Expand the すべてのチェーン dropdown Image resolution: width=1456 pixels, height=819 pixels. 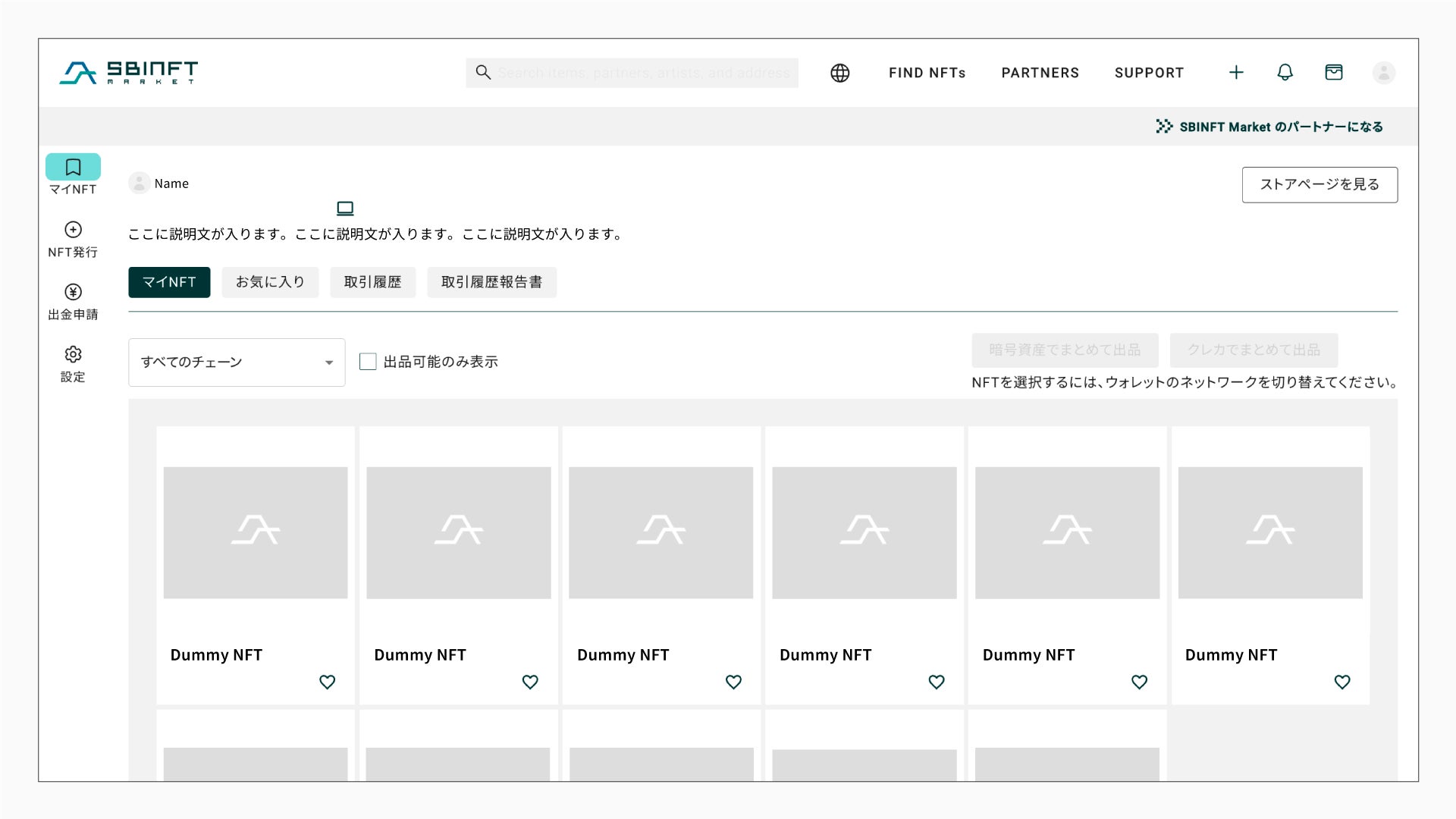[237, 362]
